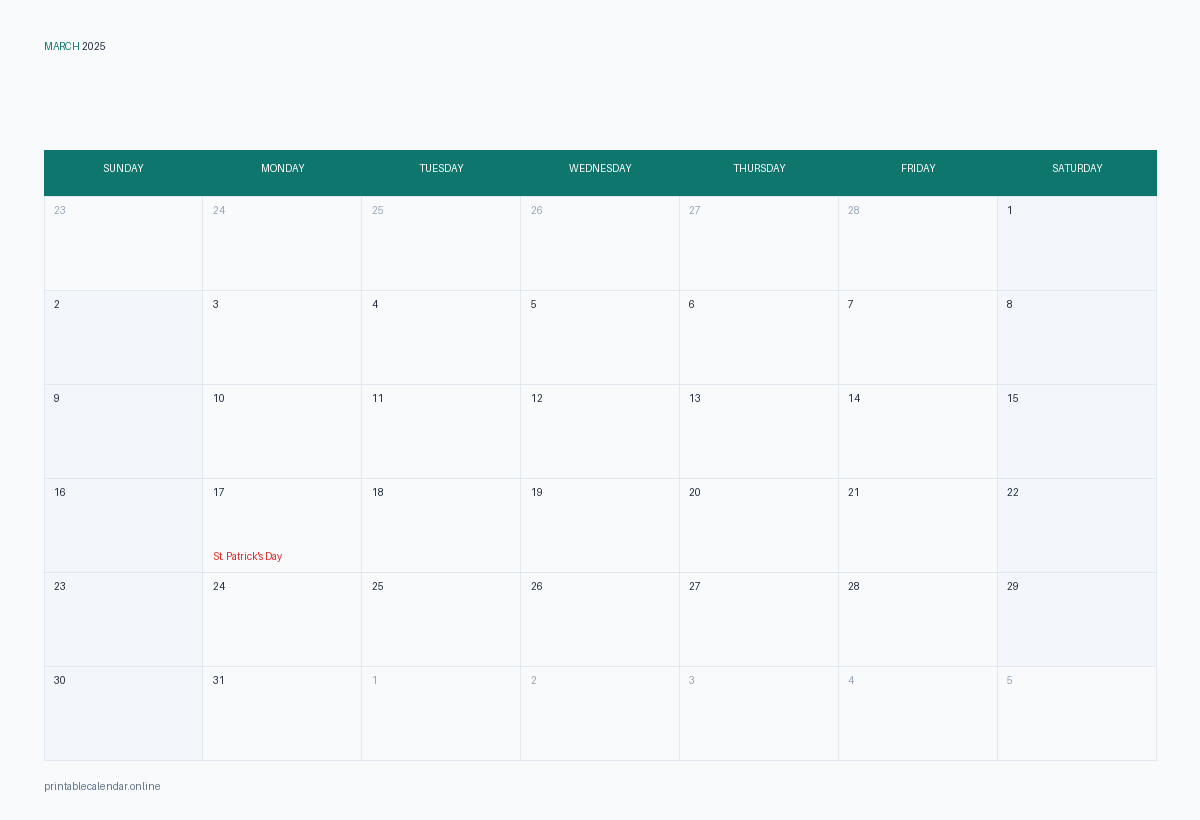This screenshot has height=820, width=1200.
Task: Click the dark March 26 under Wednesday
Action: coord(537,587)
